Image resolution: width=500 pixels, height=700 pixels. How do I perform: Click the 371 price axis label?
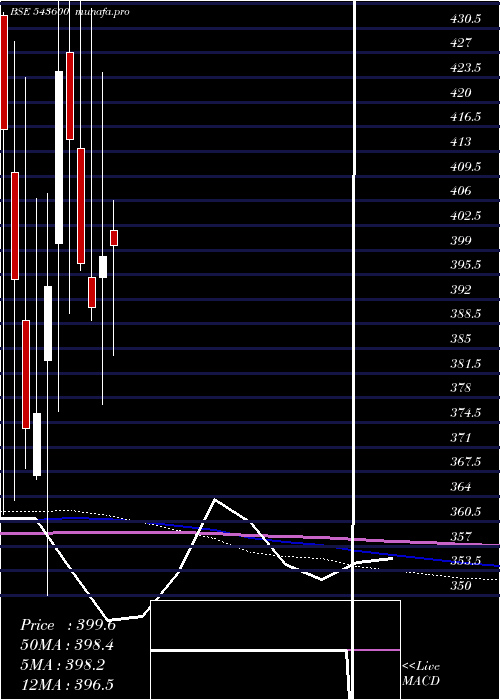point(460,438)
